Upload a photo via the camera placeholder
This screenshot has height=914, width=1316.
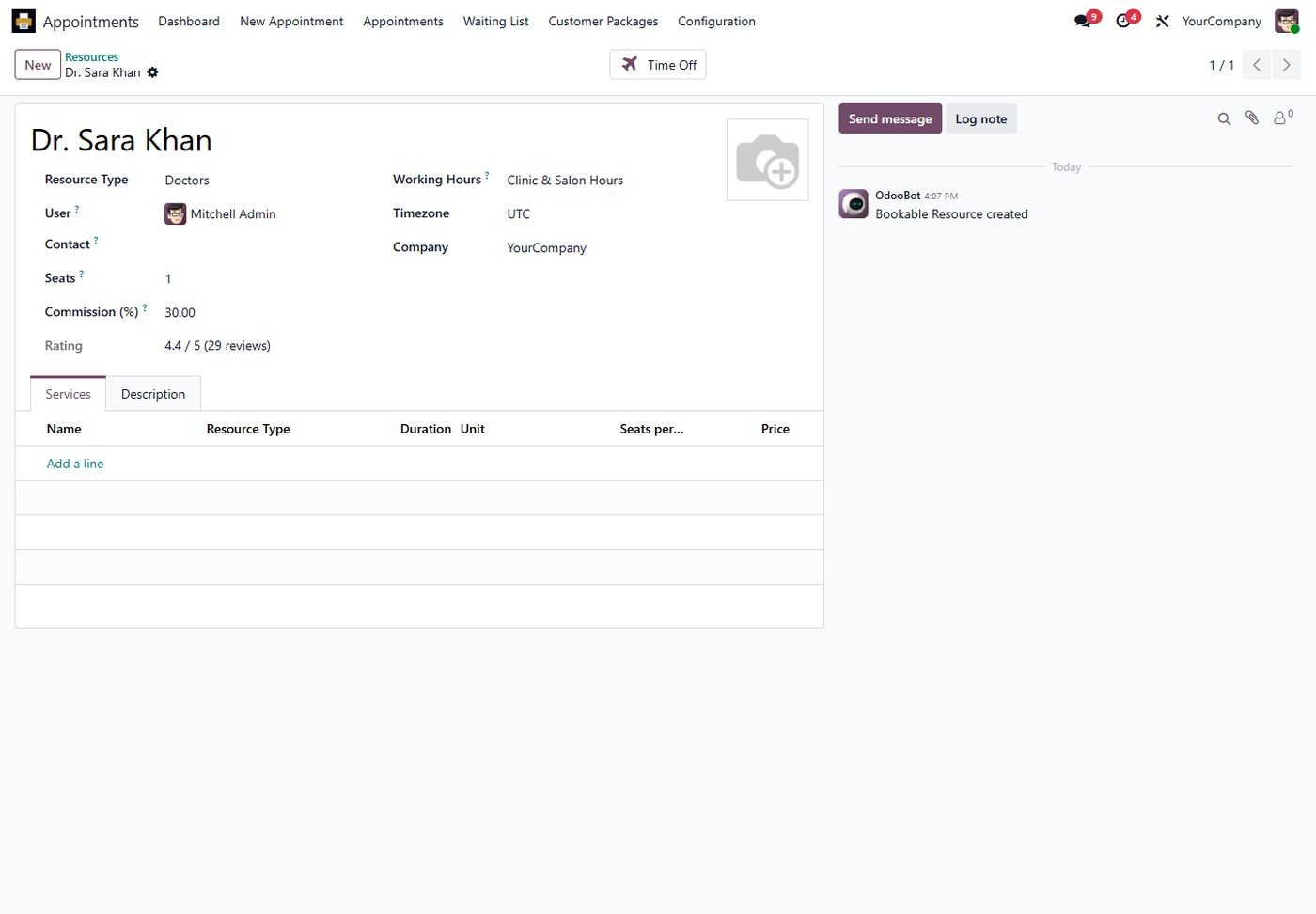767,160
